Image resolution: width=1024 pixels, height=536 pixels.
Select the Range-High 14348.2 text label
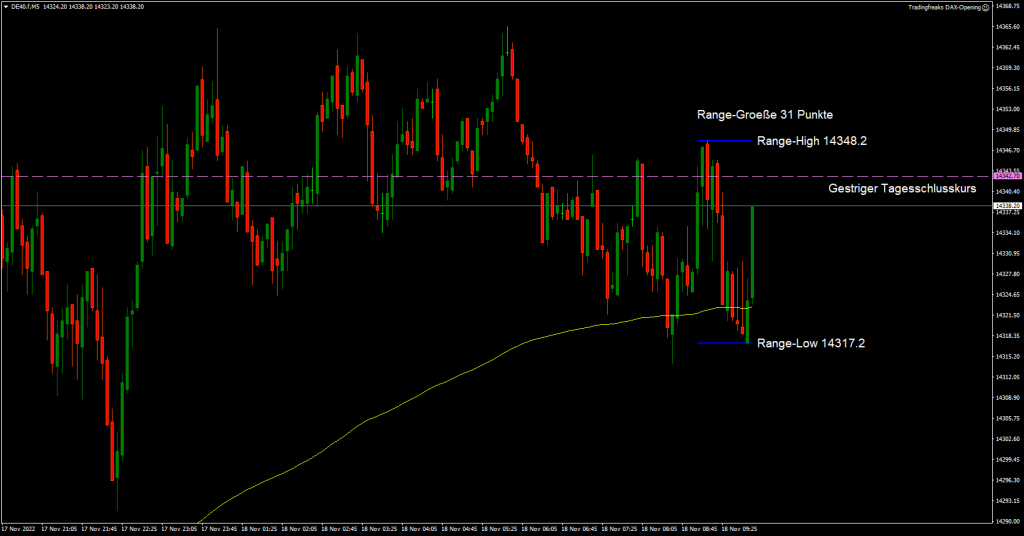pyautogui.click(x=811, y=142)
